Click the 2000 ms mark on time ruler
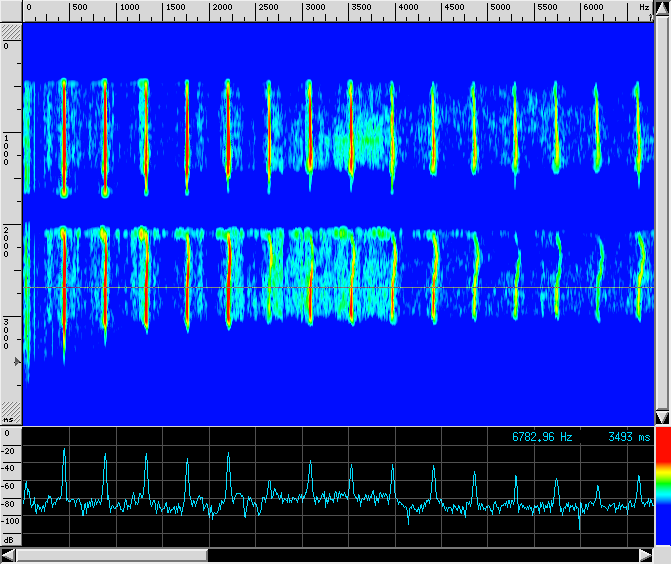 click(x=6, y=242)
